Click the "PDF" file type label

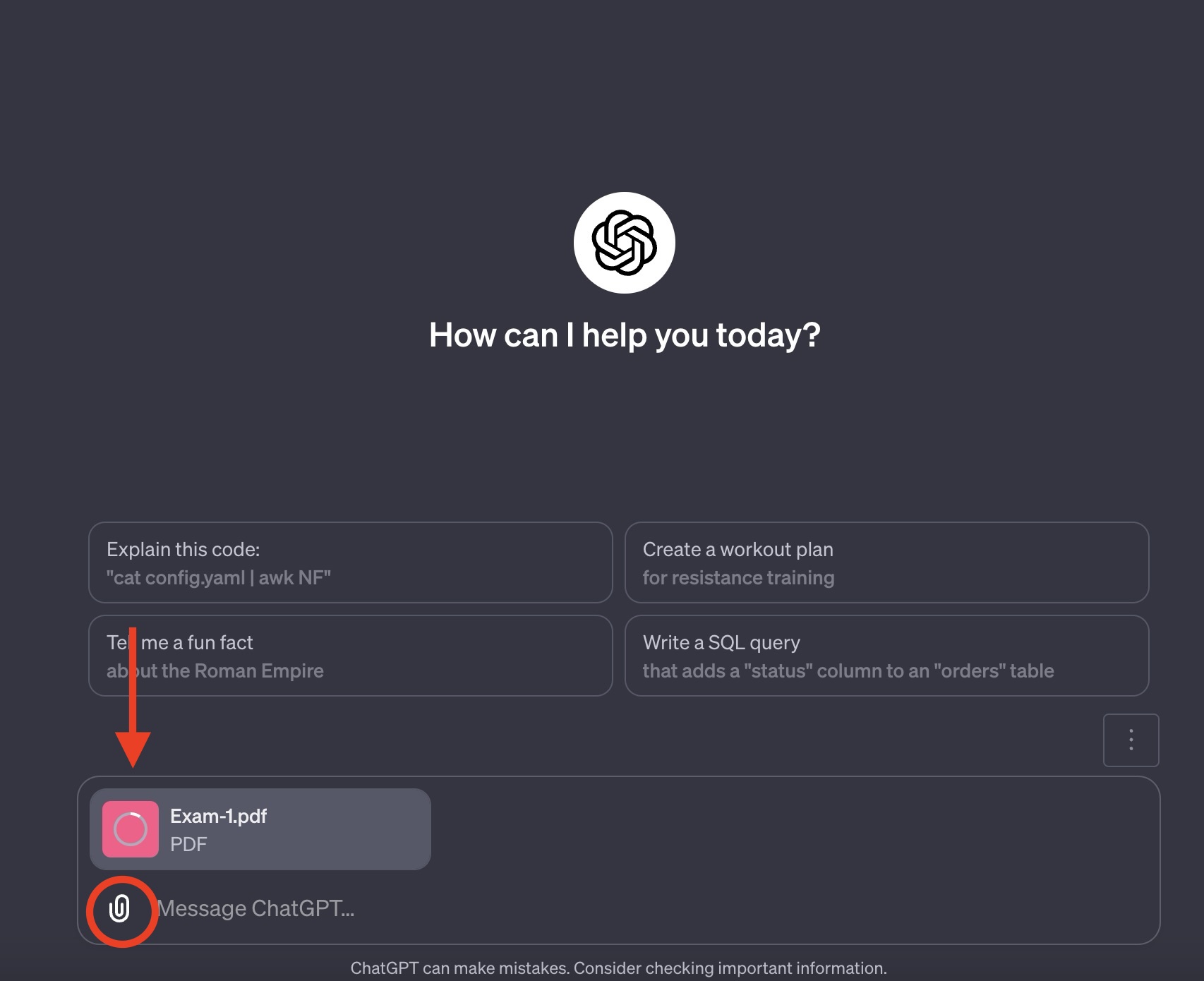tap(188, 844)
